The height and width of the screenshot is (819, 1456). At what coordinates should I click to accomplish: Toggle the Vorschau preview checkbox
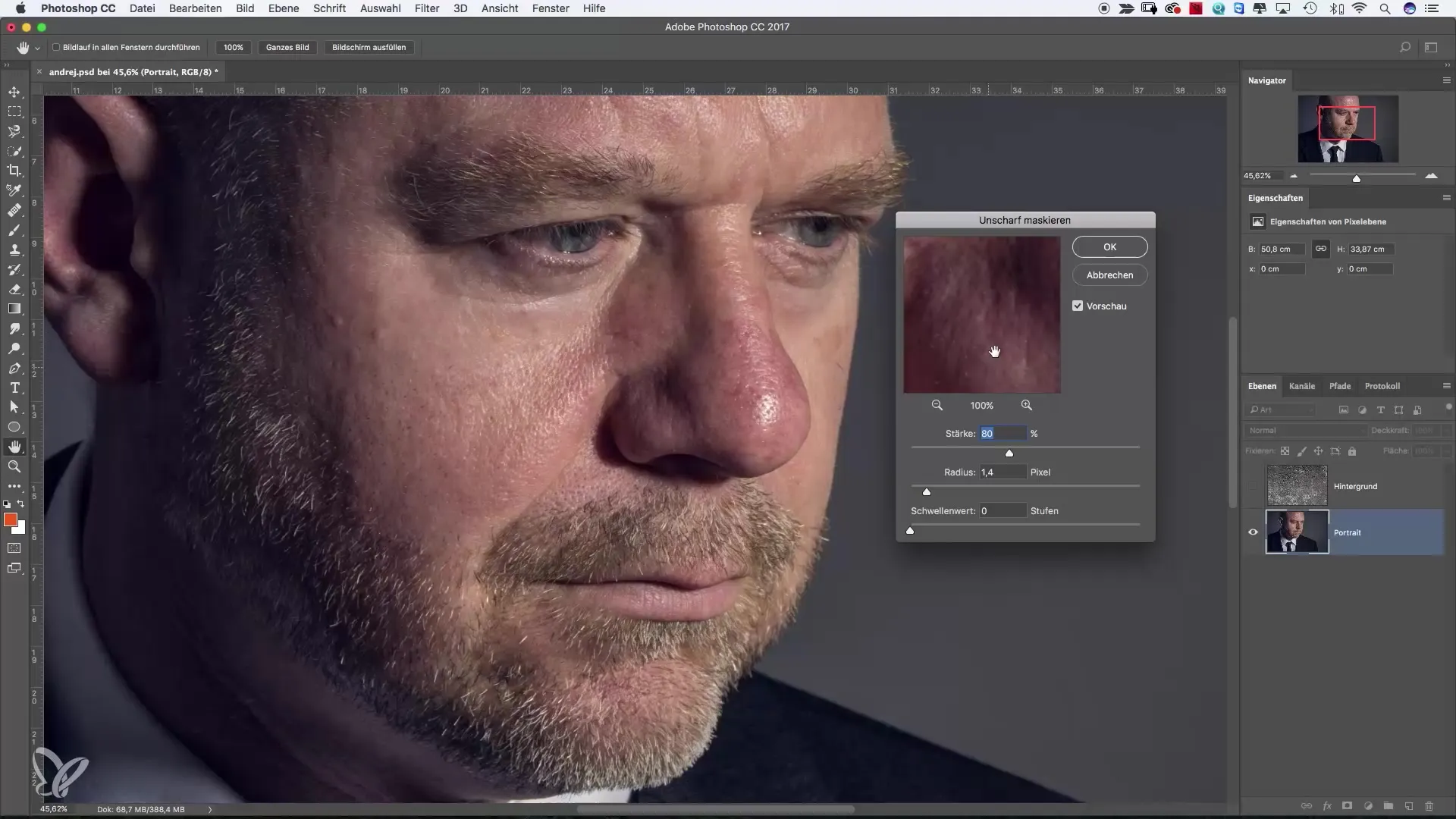click(1078, 306)
